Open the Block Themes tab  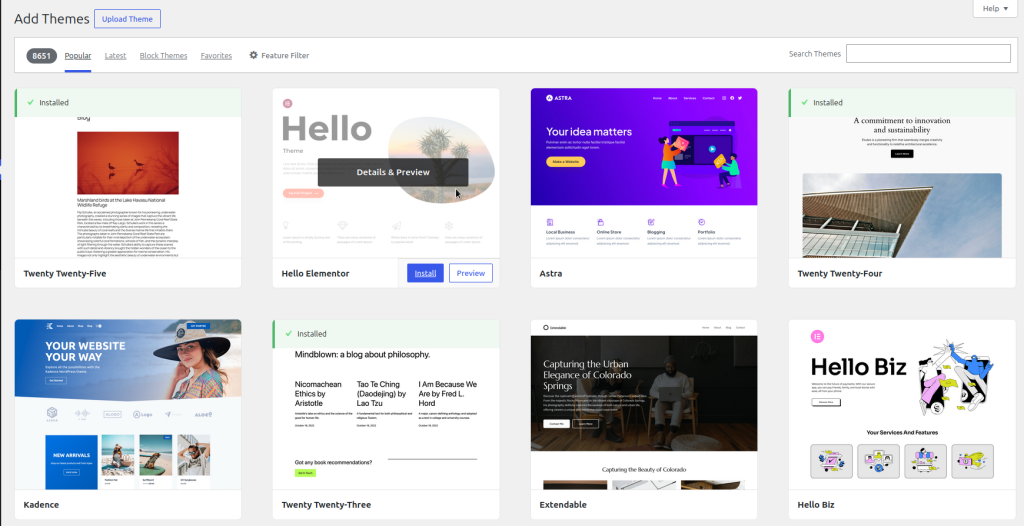click(163, 56)
